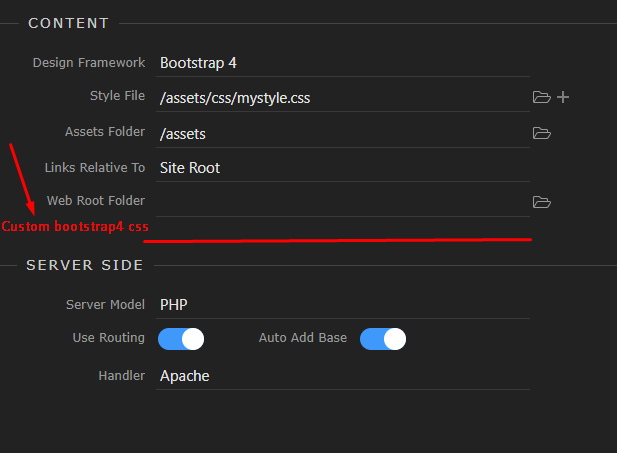Focus the /assets folder path field

click(343, 134)
